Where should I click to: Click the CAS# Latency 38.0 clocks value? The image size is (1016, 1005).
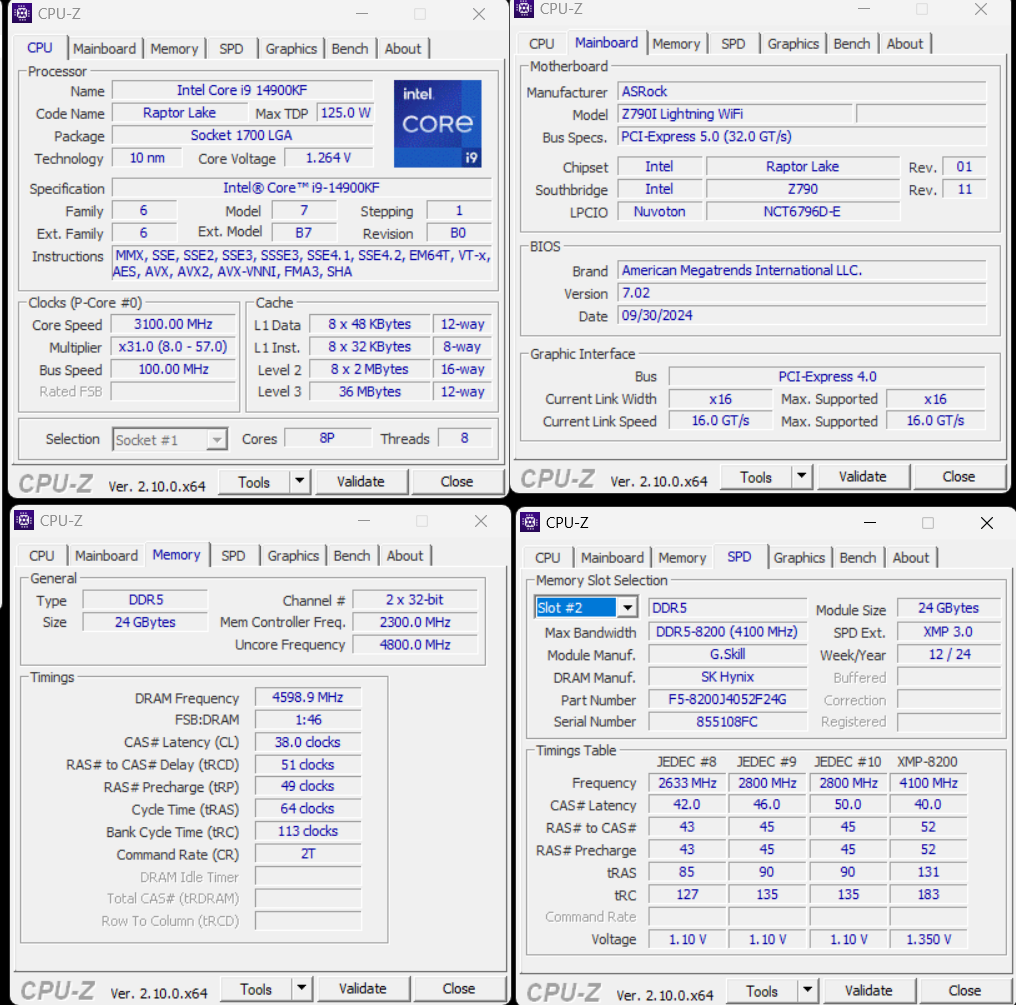[x=308, y=742]
